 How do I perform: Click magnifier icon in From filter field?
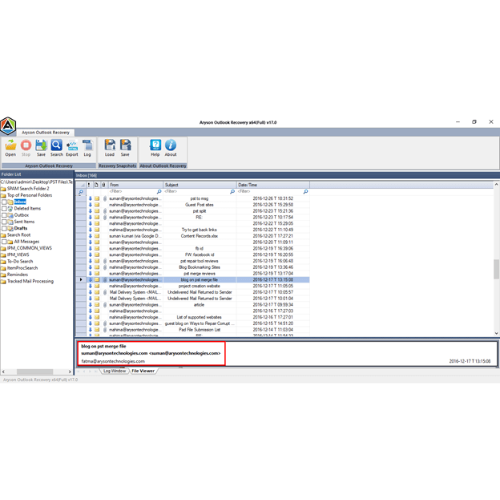coord(159,192)
